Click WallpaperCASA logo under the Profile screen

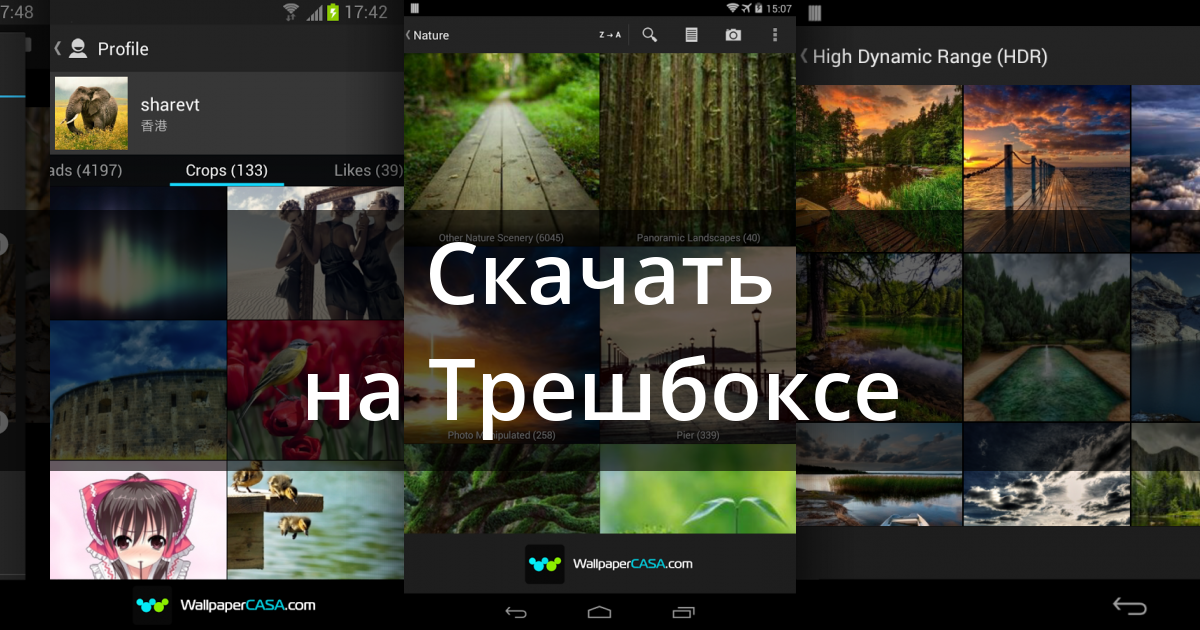tap(225, 605)
